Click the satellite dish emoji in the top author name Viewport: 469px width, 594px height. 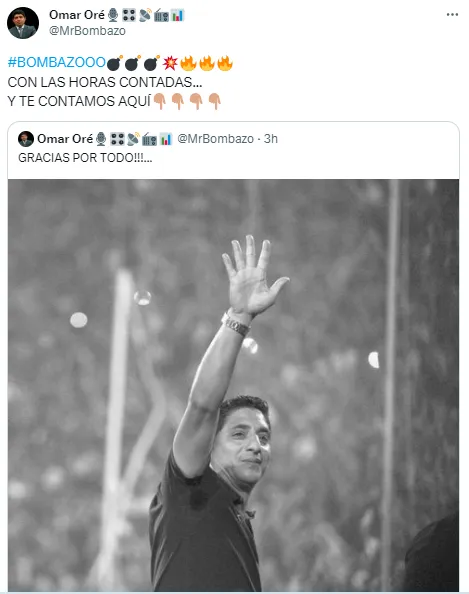(145, 15)
